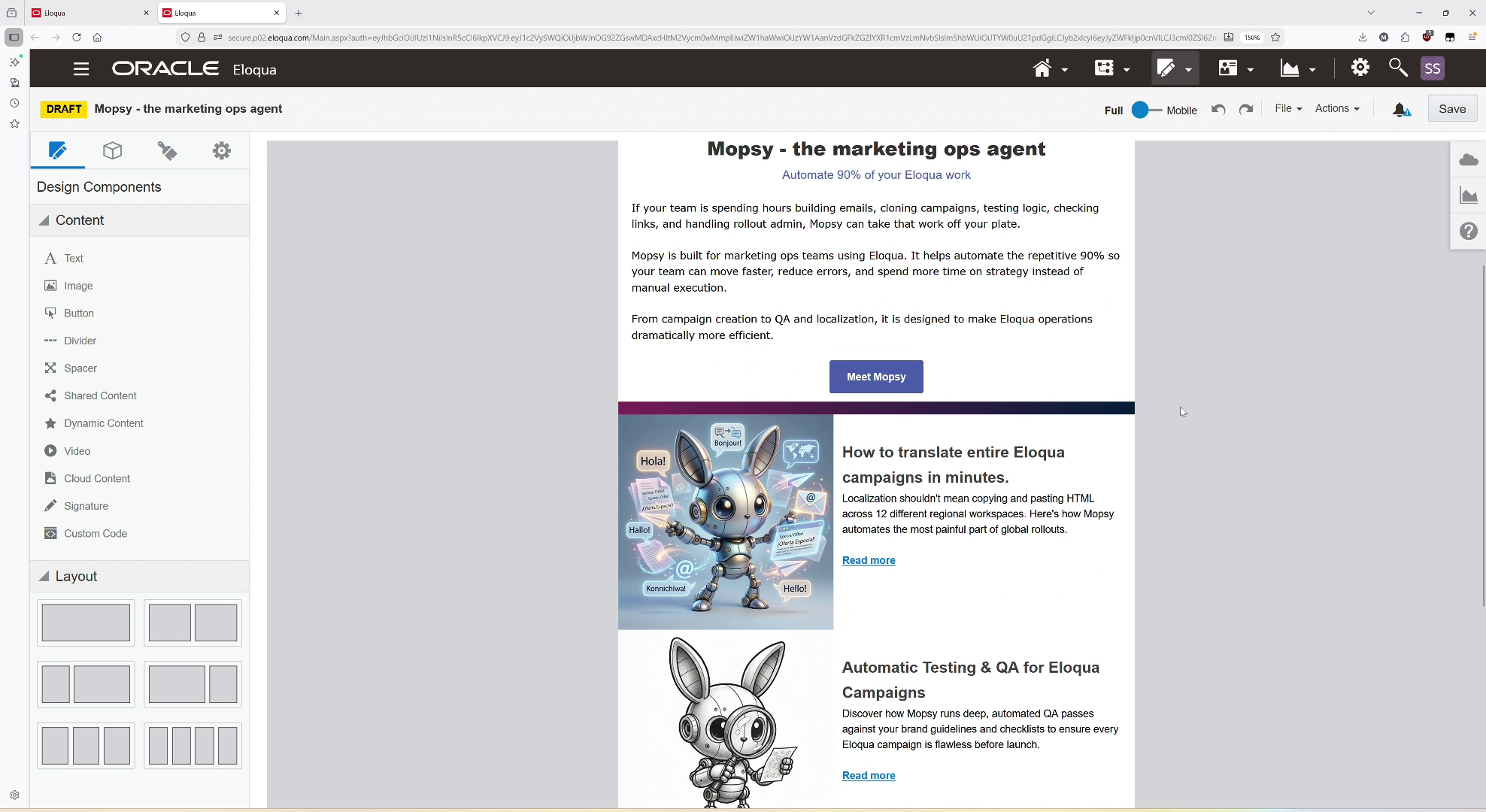Open the help question mark panel
This screenshot has height=812, width=1486.
[x=1468, y=231]
